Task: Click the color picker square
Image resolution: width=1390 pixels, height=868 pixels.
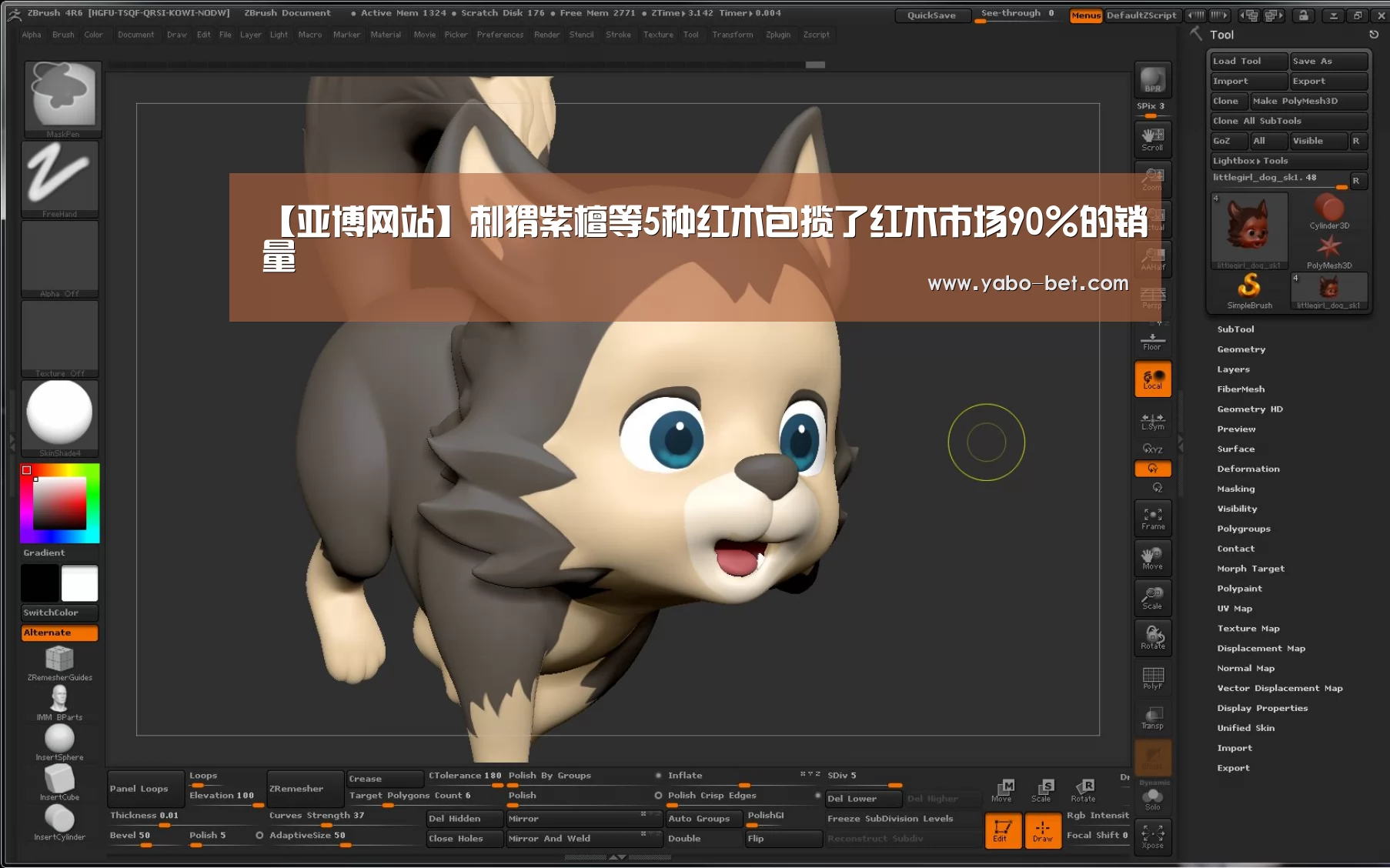Action: [59, 502]
